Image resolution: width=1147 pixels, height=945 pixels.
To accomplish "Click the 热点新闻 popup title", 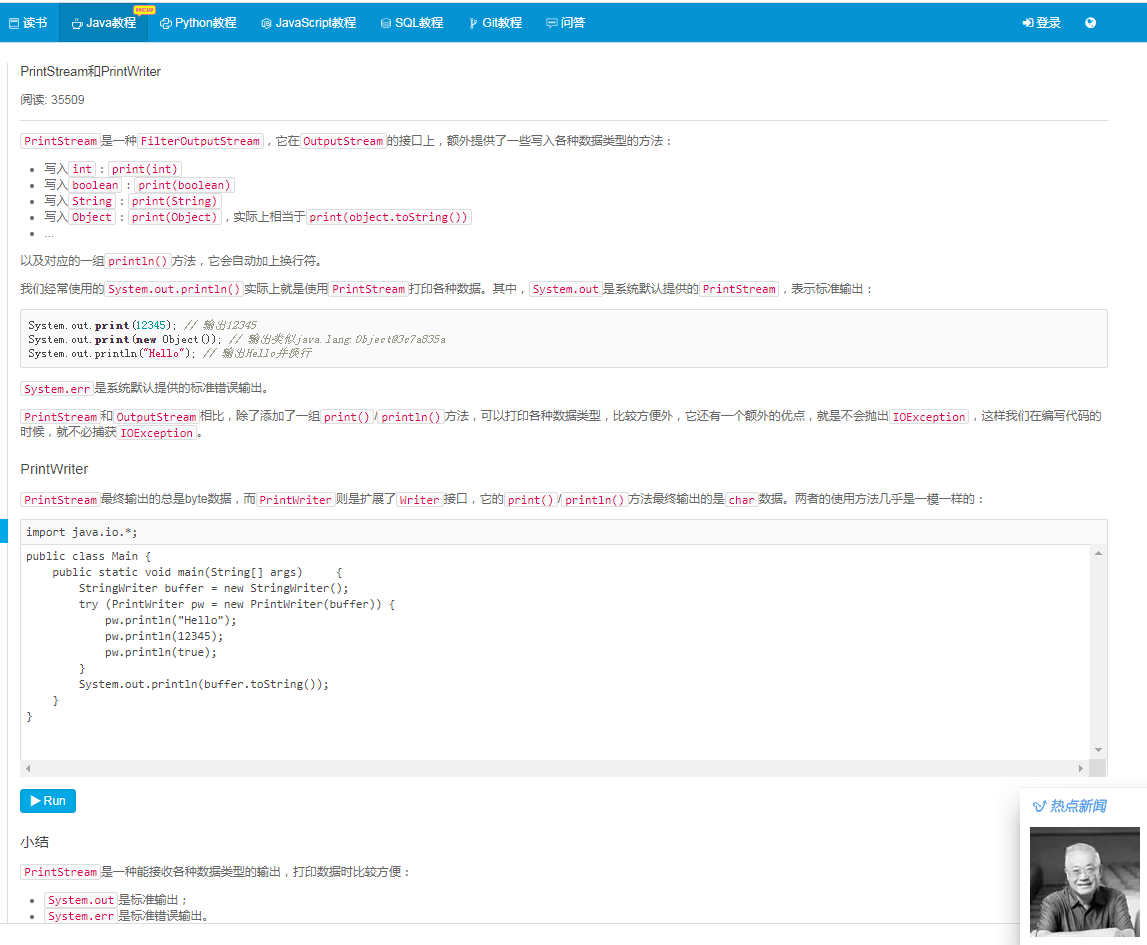I will (1069, 806).
